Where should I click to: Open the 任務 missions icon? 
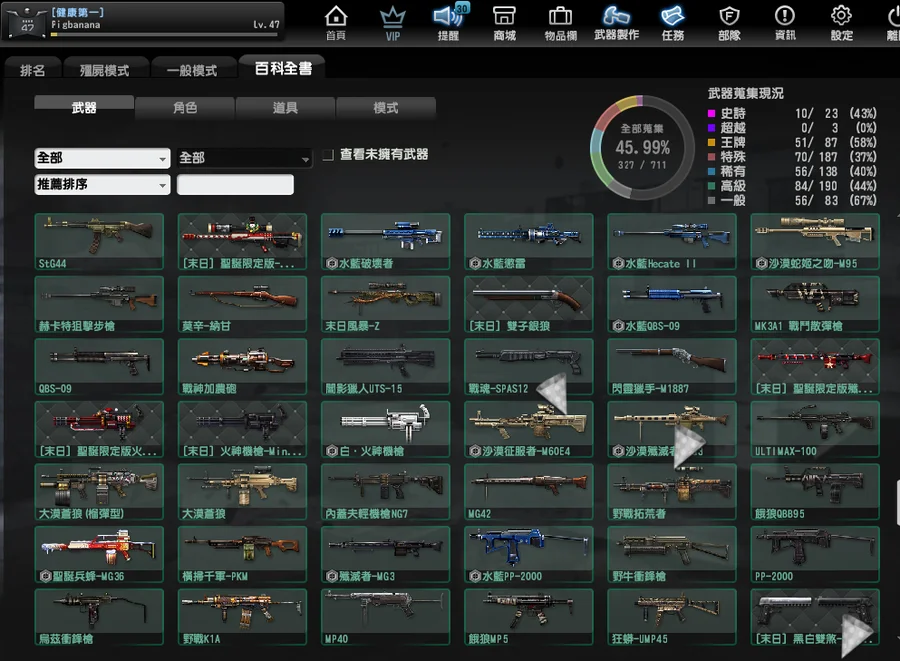point(673,23)
